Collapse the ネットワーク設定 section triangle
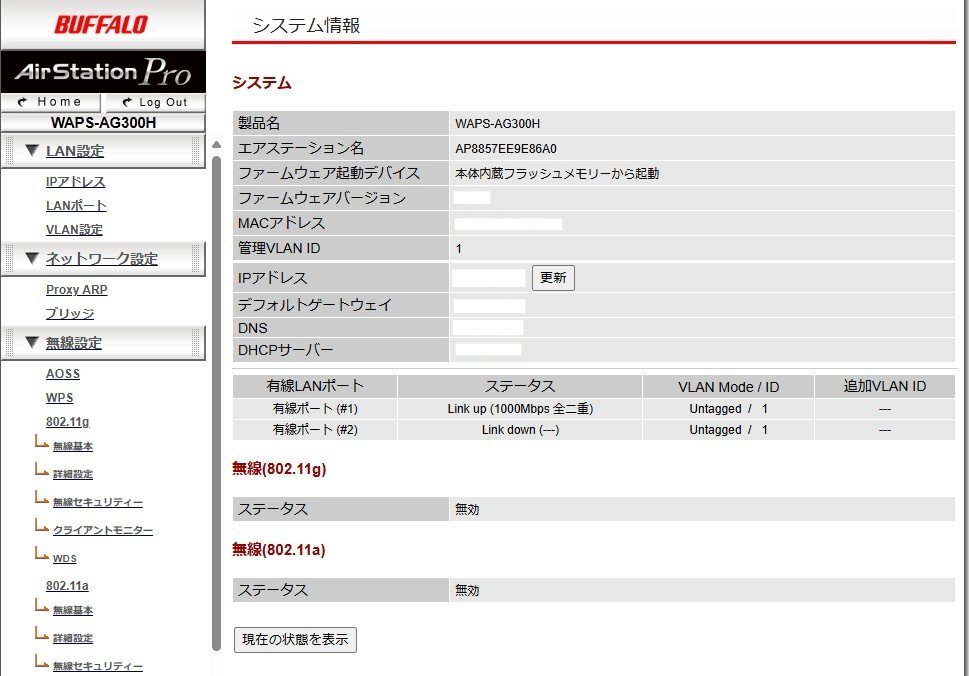 pos(32,258)
